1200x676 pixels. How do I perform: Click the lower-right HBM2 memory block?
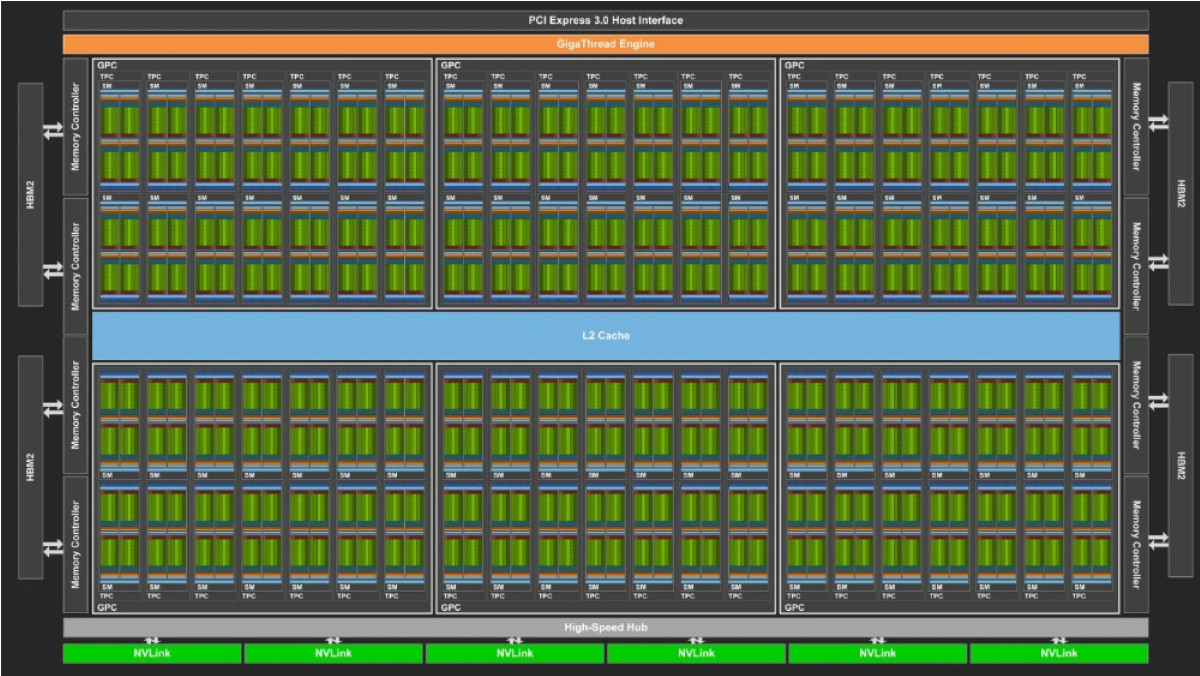(x=1181, y=465)
